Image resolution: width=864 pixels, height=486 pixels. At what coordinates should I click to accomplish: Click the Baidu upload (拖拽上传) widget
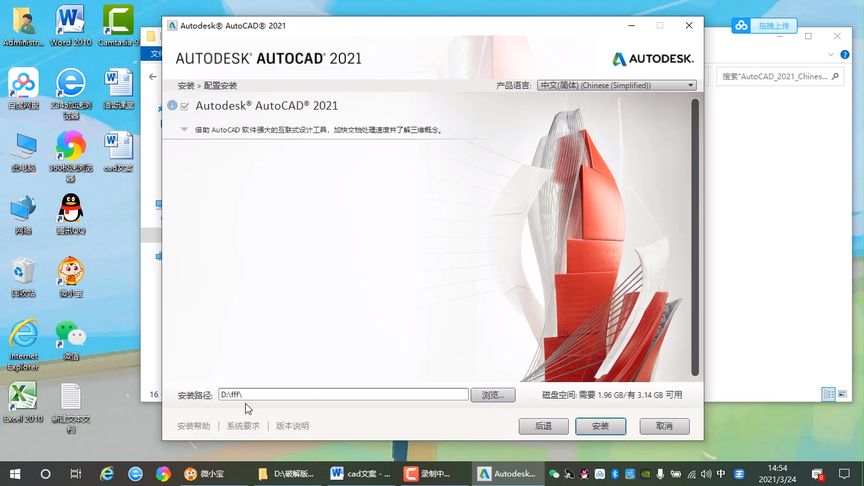click(764, 25)
